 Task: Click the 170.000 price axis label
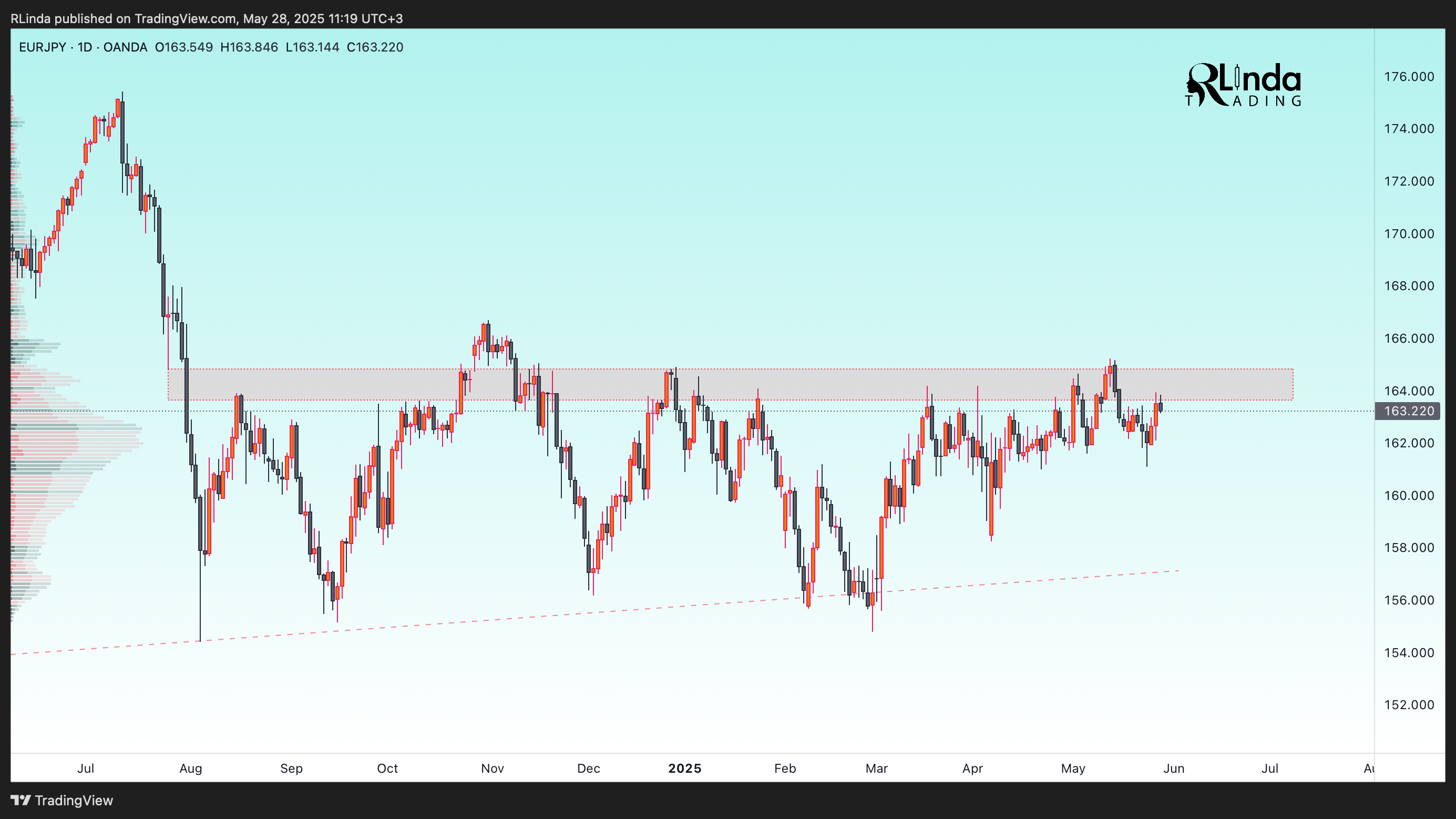[x=1409, y=233]
